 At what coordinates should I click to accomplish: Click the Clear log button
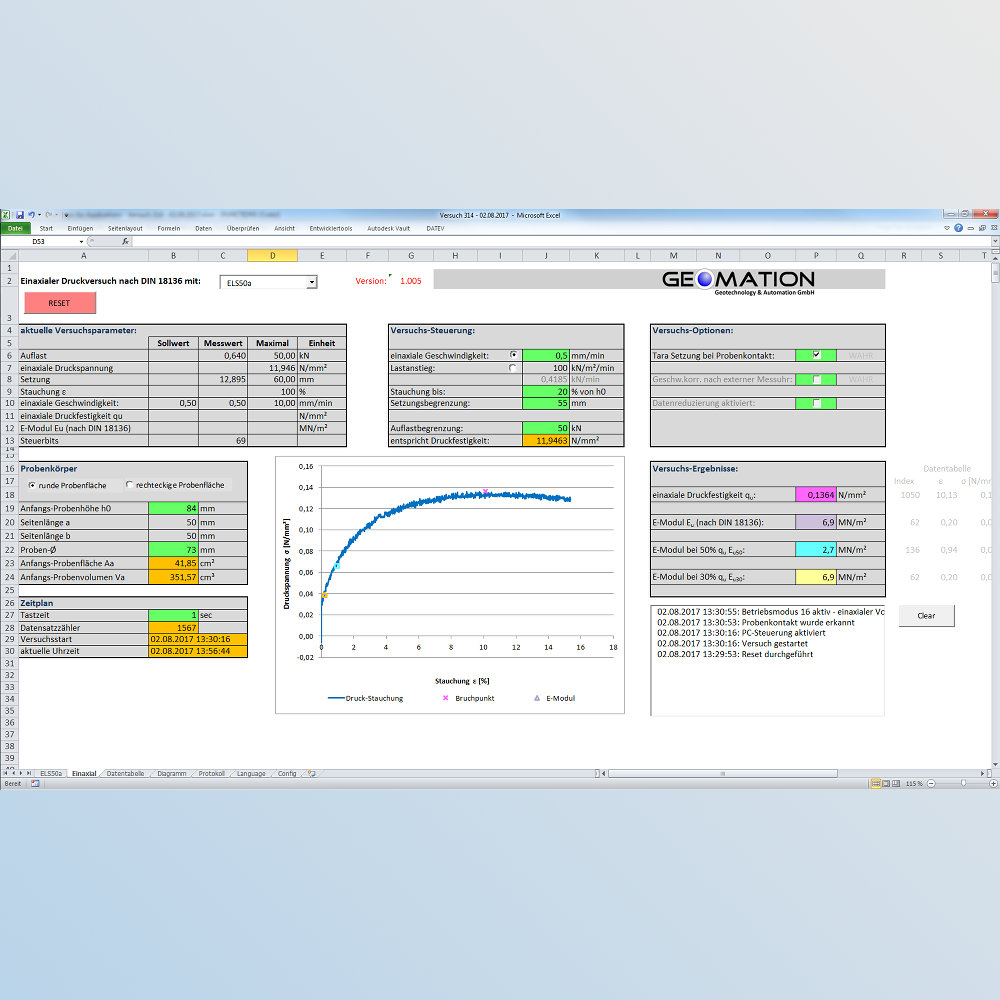coord(926,615)
